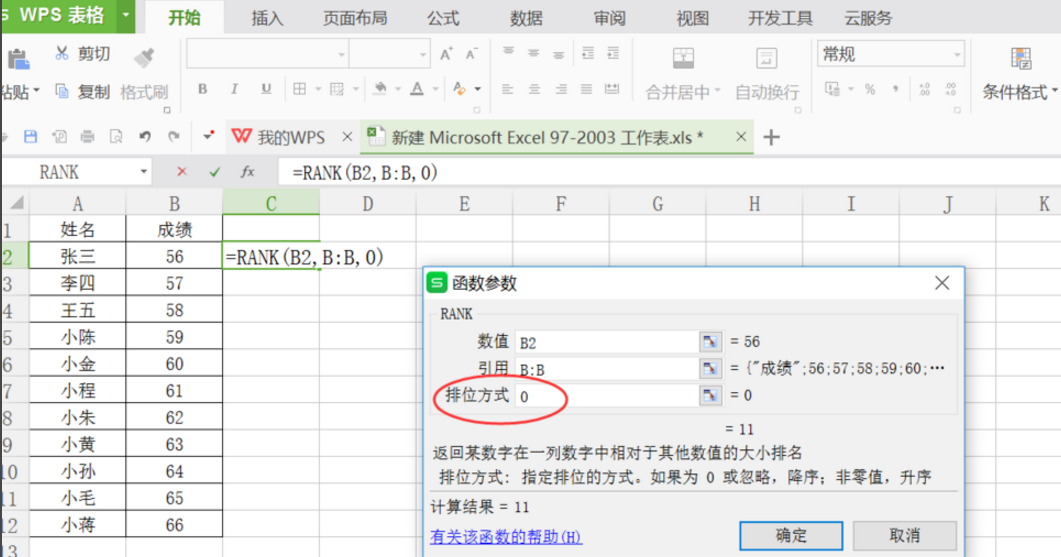Click range selector icon for 排位方式 field

click(x=710, y=395)
